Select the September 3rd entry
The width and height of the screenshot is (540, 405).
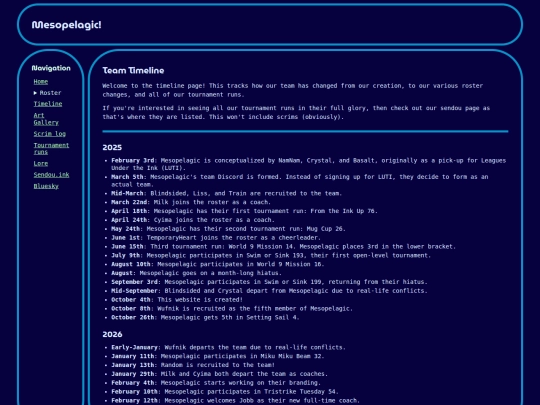tap(269, 282)
